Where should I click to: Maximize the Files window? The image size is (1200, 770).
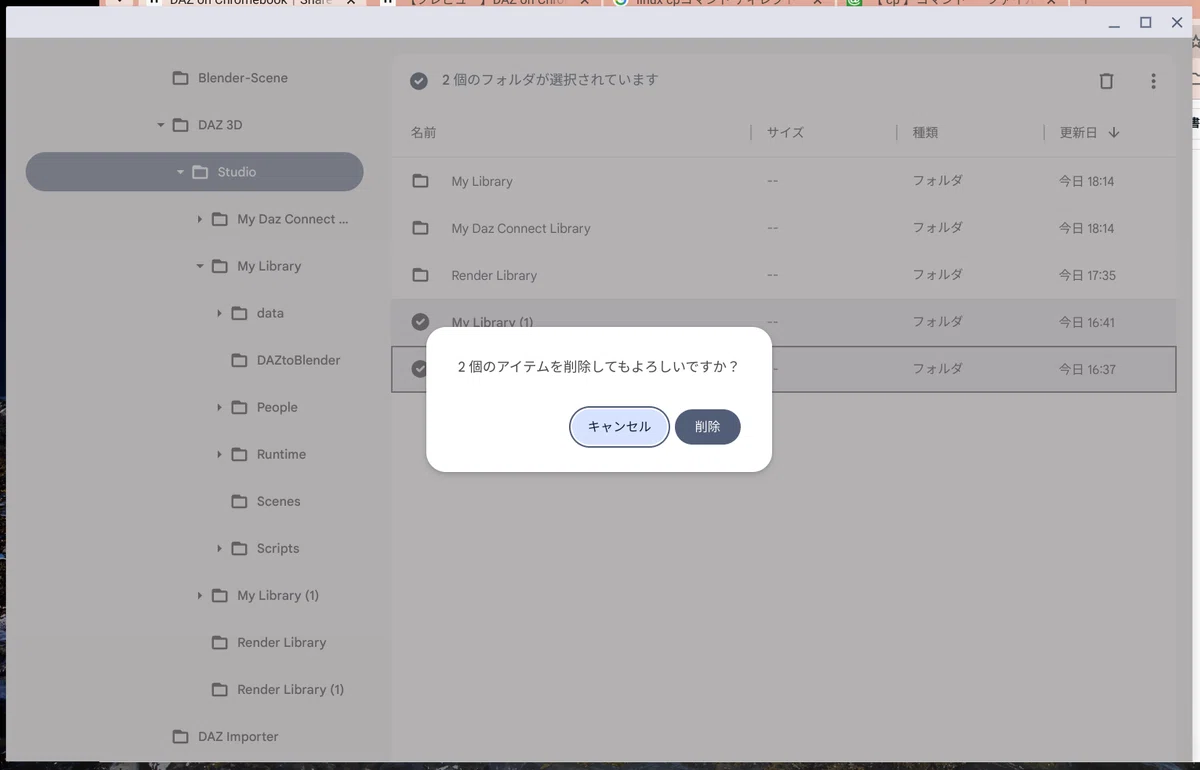click(x=1146, y=22)
